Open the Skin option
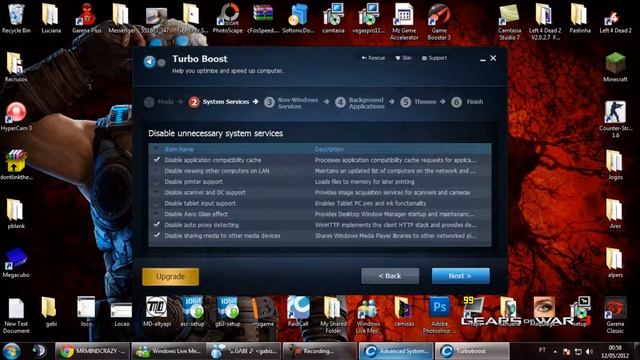The image size is (640, 360). [403, 58]
